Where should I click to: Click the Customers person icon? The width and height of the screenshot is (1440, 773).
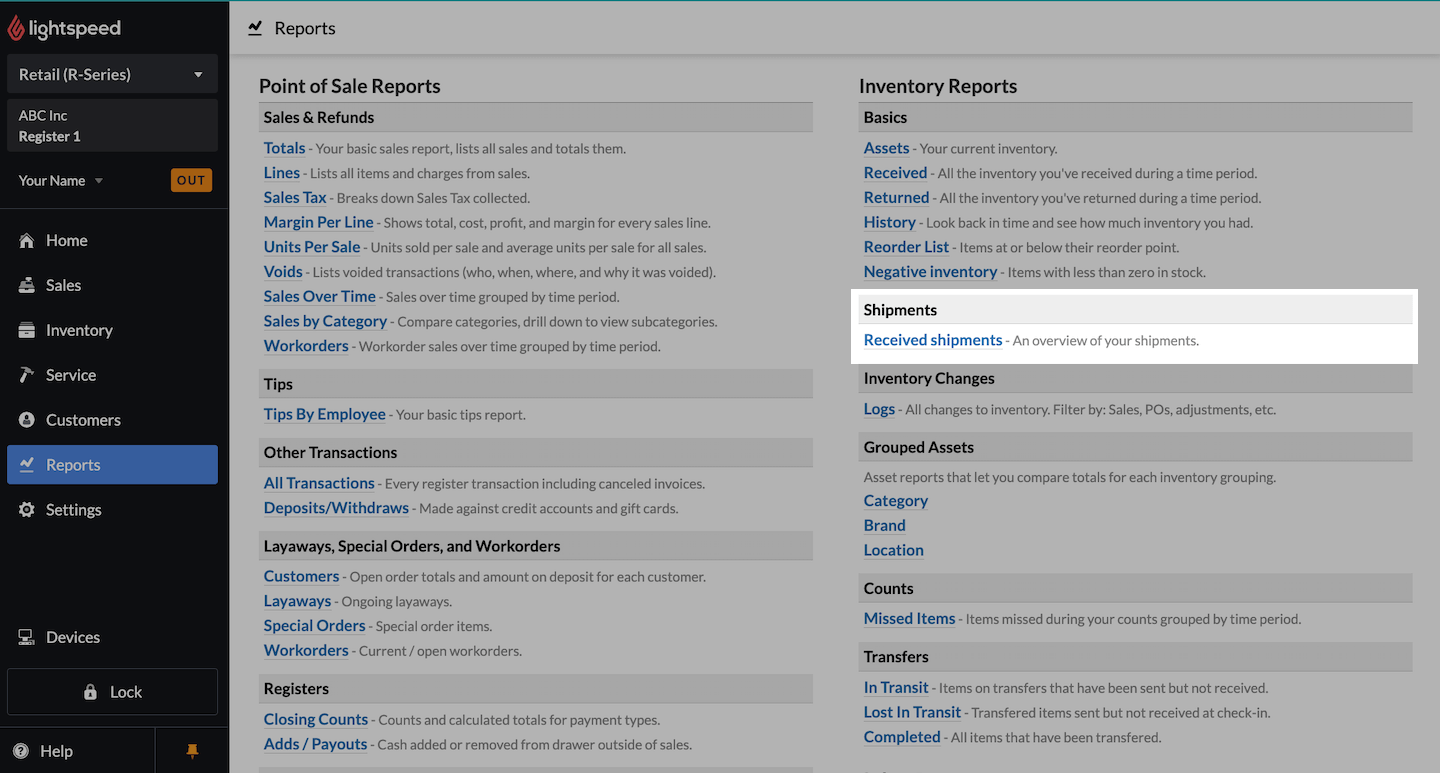pos(27,420)
